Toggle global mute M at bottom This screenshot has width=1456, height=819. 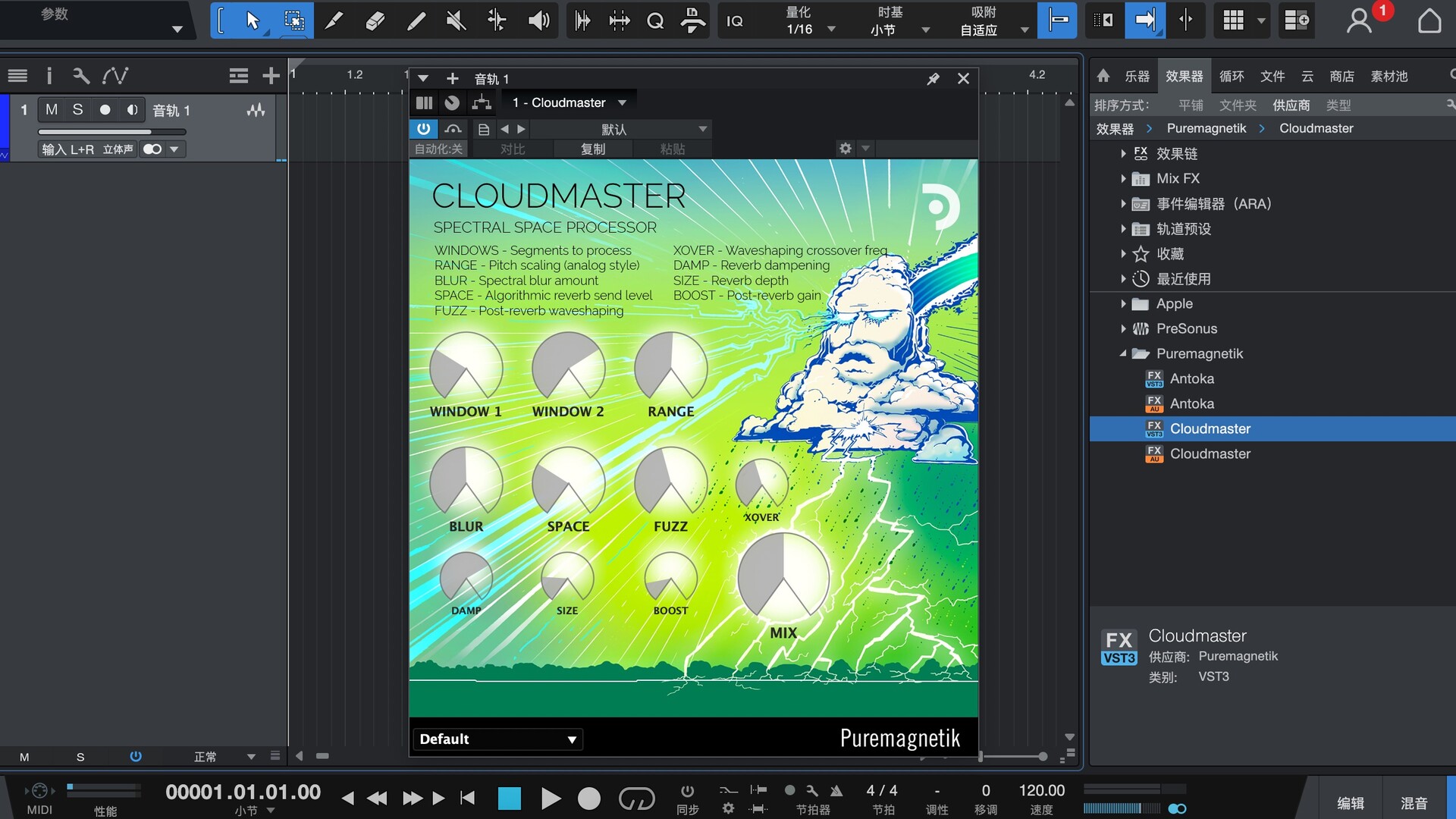tap(24, 757)
